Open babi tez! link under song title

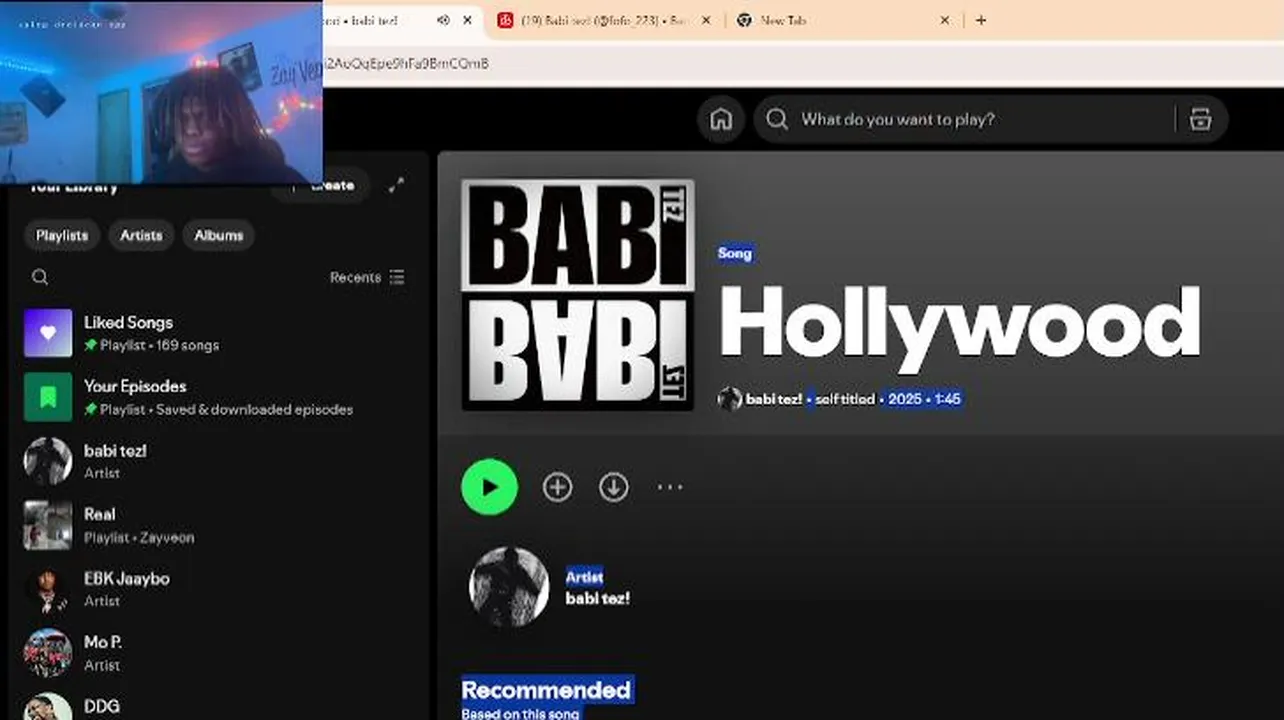tap(773, 399)
